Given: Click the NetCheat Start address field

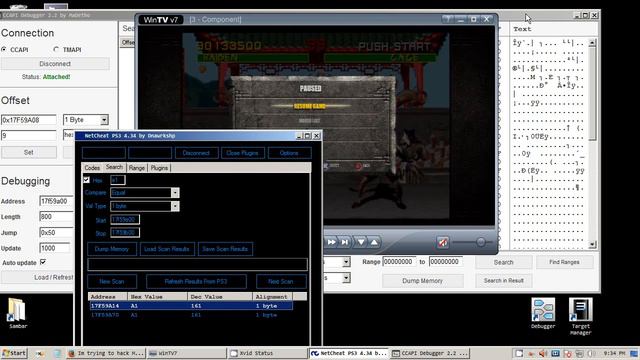Looking at the screenshot, I should tap(125, 220).
